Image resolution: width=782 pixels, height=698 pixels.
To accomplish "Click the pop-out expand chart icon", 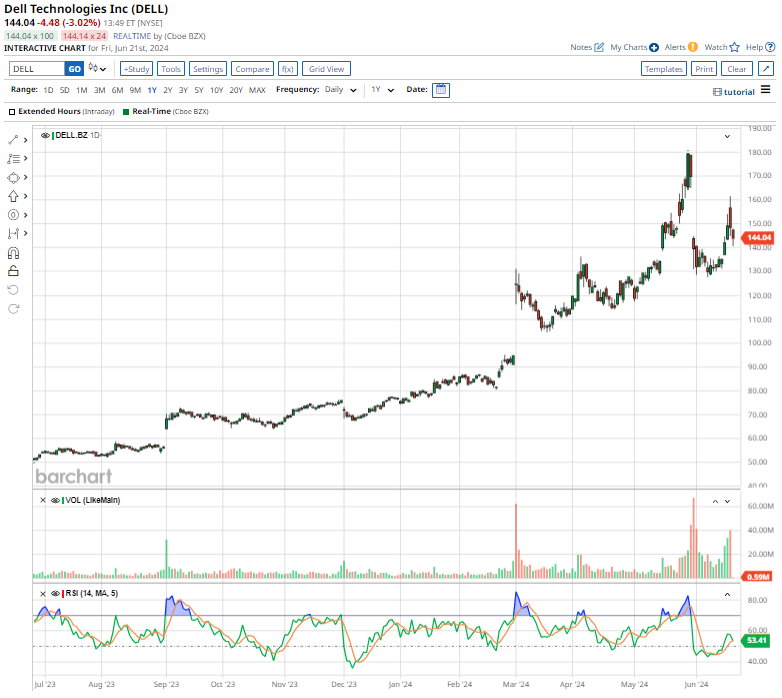I will click(x=765, y=69).
